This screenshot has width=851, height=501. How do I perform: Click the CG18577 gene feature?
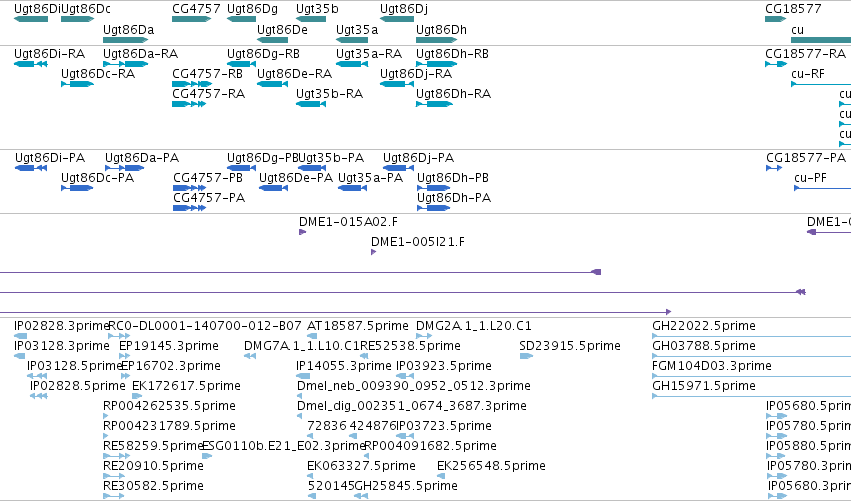pos(776,19)
